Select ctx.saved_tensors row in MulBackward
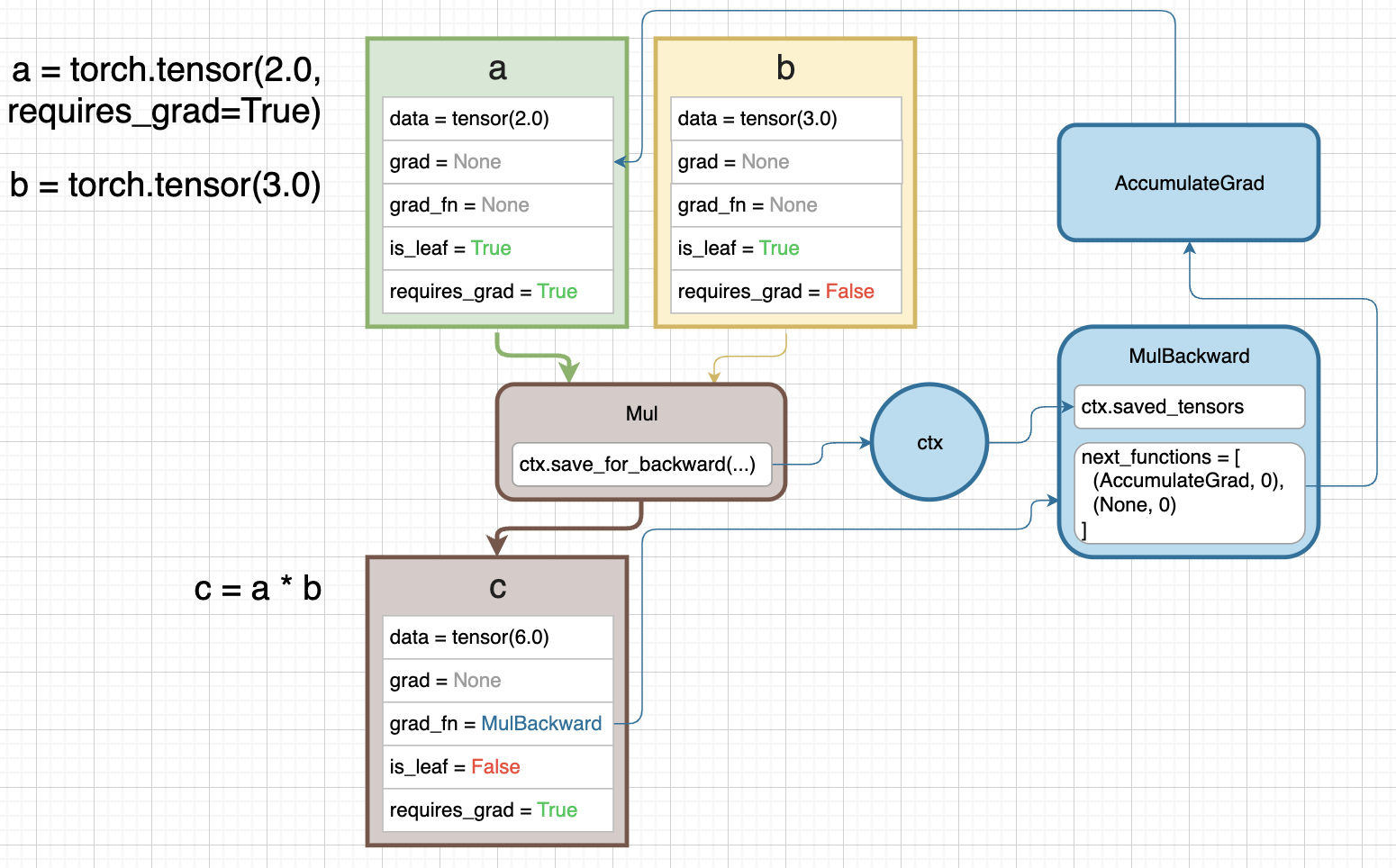This screenshot has width=1396, height=868. click(x=1189, y=407)
